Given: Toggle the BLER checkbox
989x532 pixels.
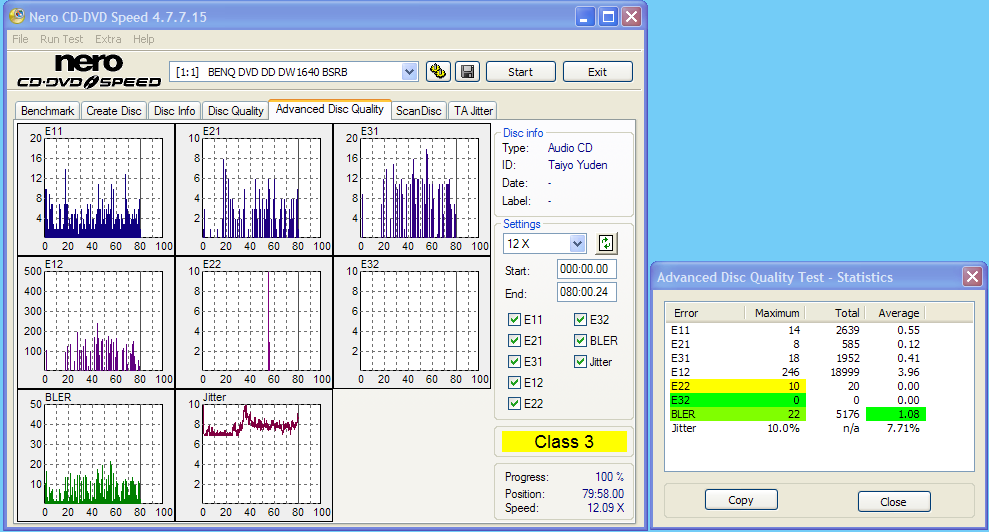Looking at the screenshot, I should point(581,341).
